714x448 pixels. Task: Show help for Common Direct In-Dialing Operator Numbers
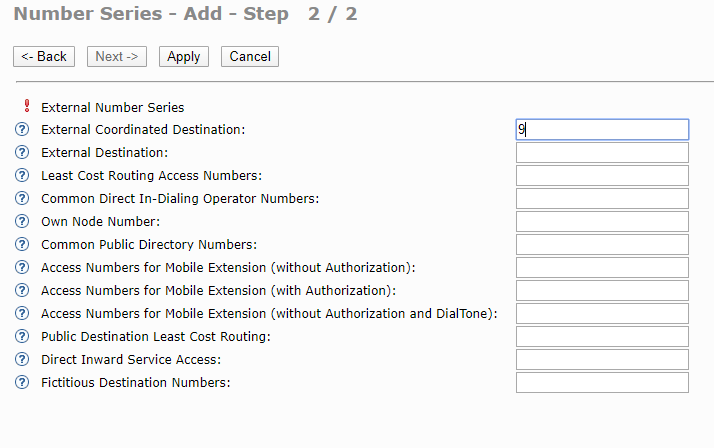point(23,199)
